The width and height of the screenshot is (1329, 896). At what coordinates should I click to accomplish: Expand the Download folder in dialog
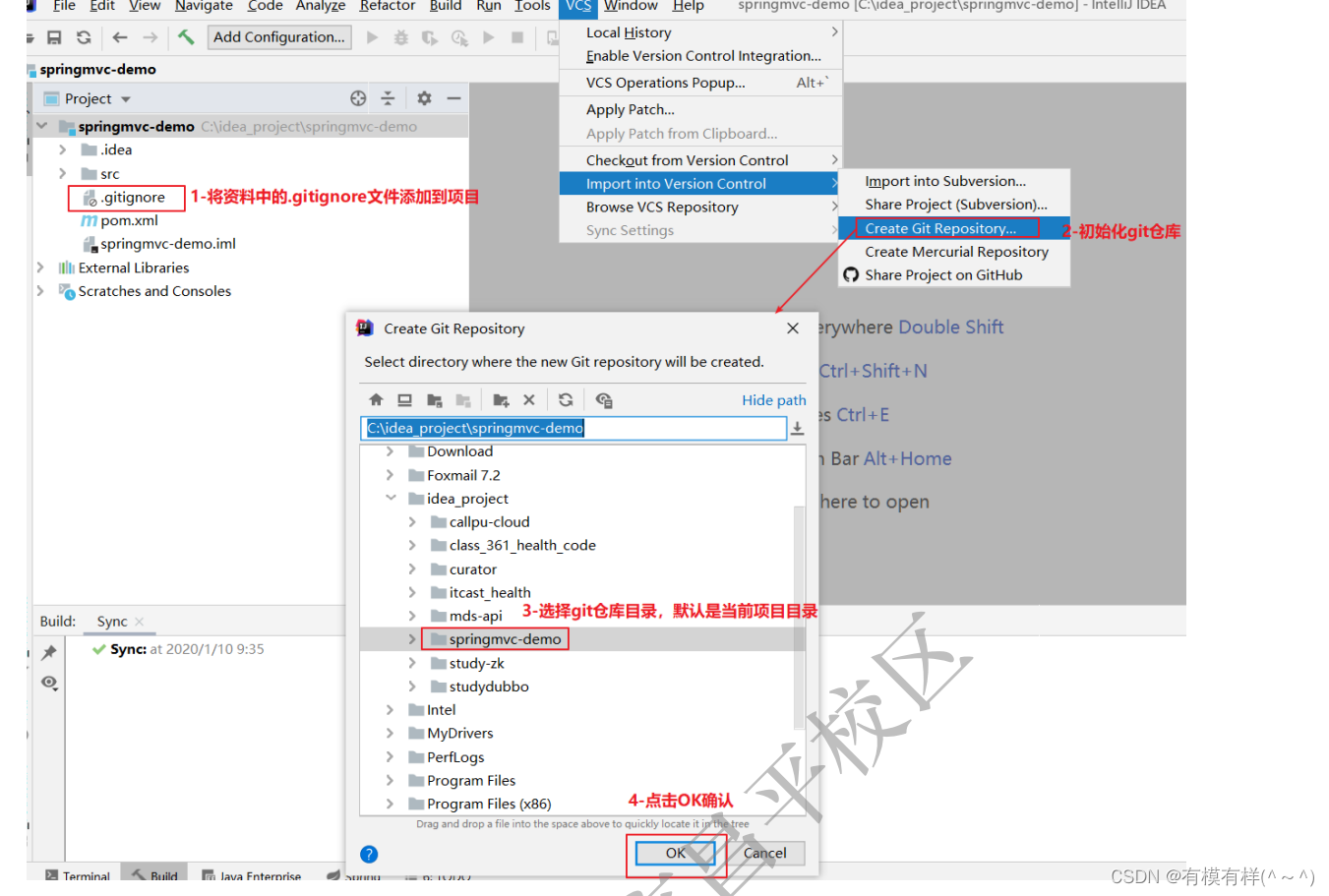tap(391, 451)
